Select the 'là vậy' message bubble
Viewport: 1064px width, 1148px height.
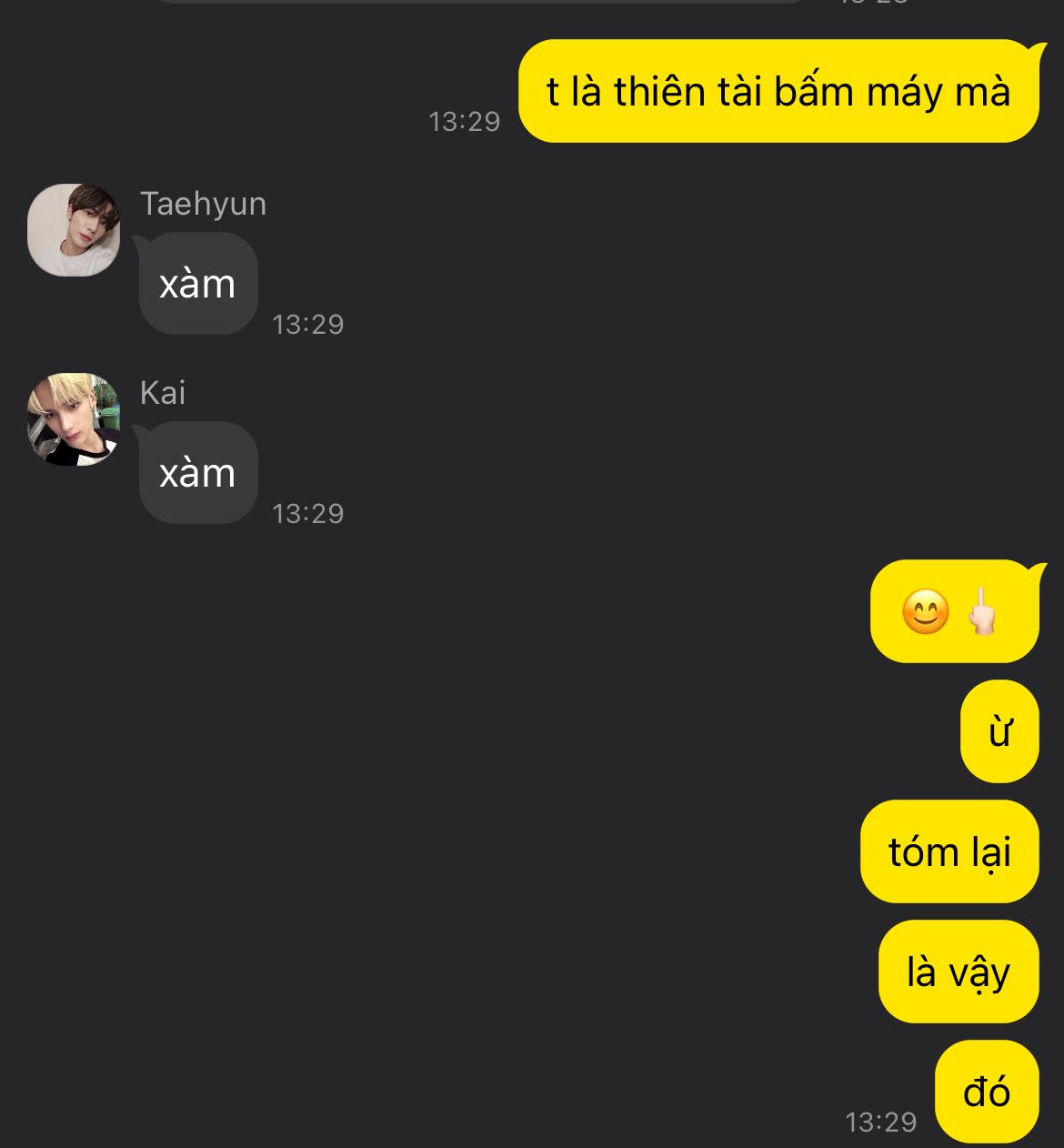[959, 972]
